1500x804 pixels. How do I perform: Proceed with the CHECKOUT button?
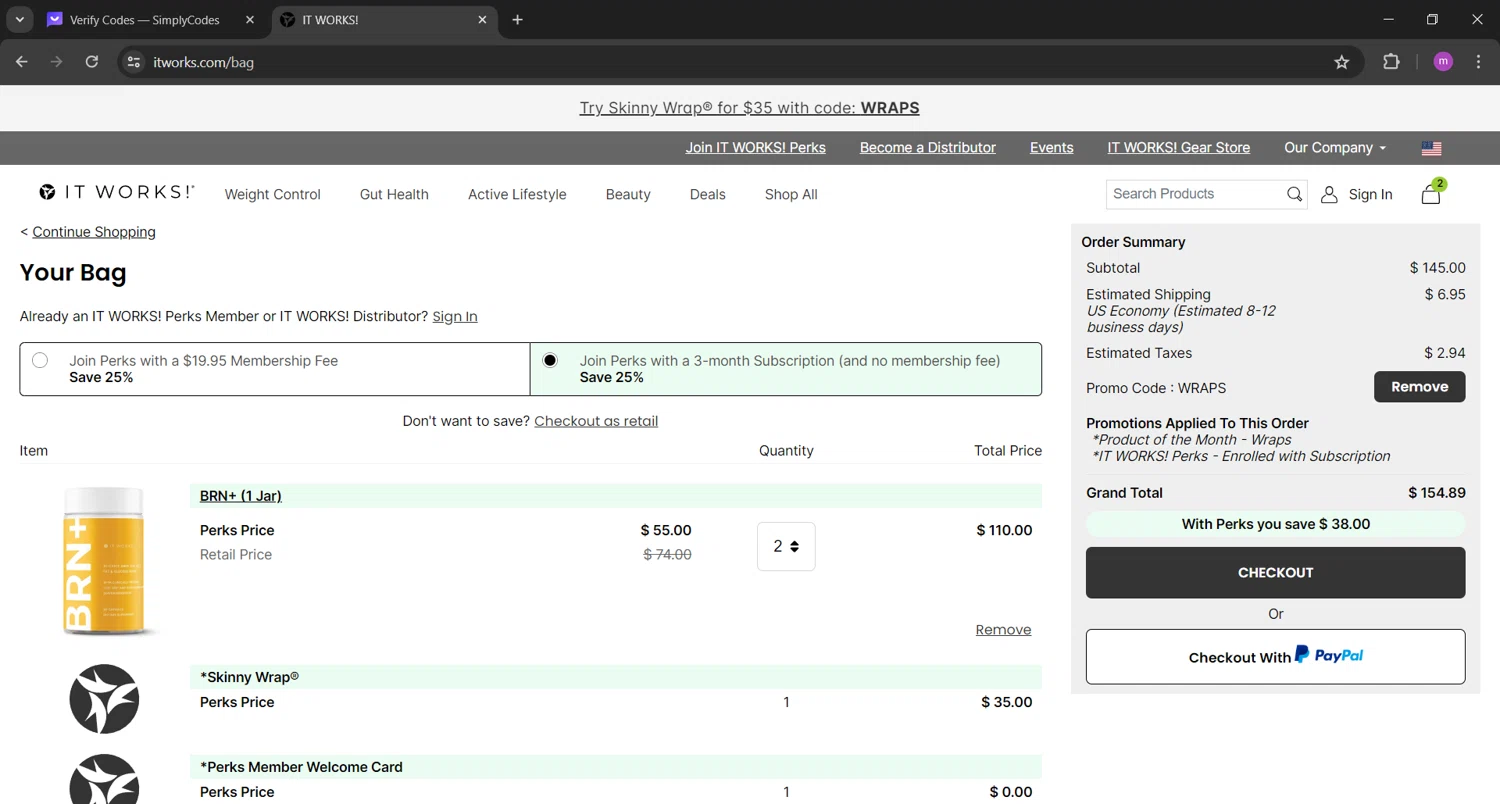[1275, 573]
